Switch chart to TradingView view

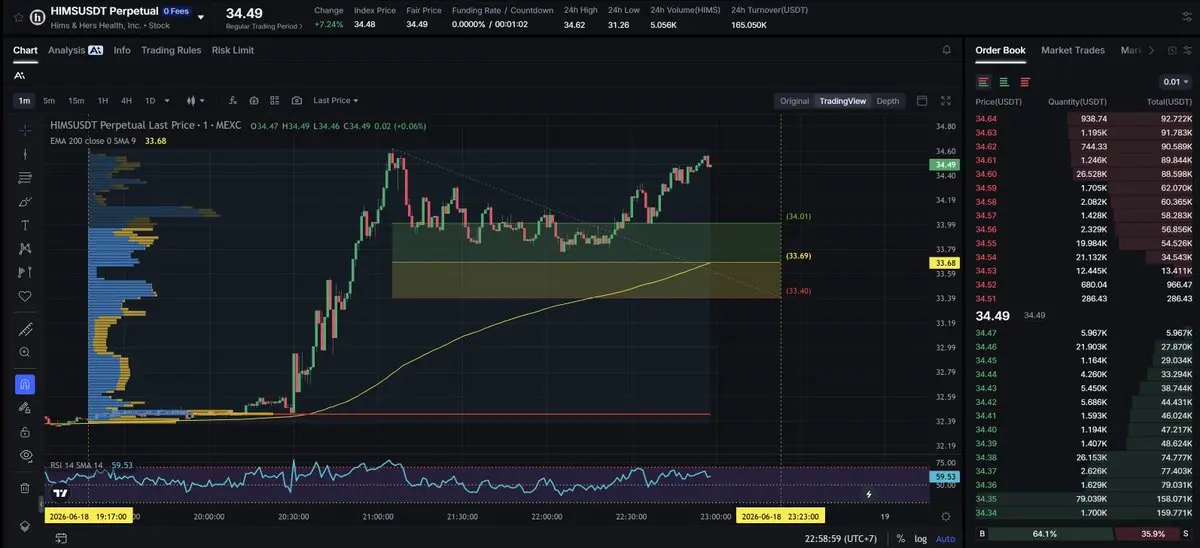coord(842,101)
